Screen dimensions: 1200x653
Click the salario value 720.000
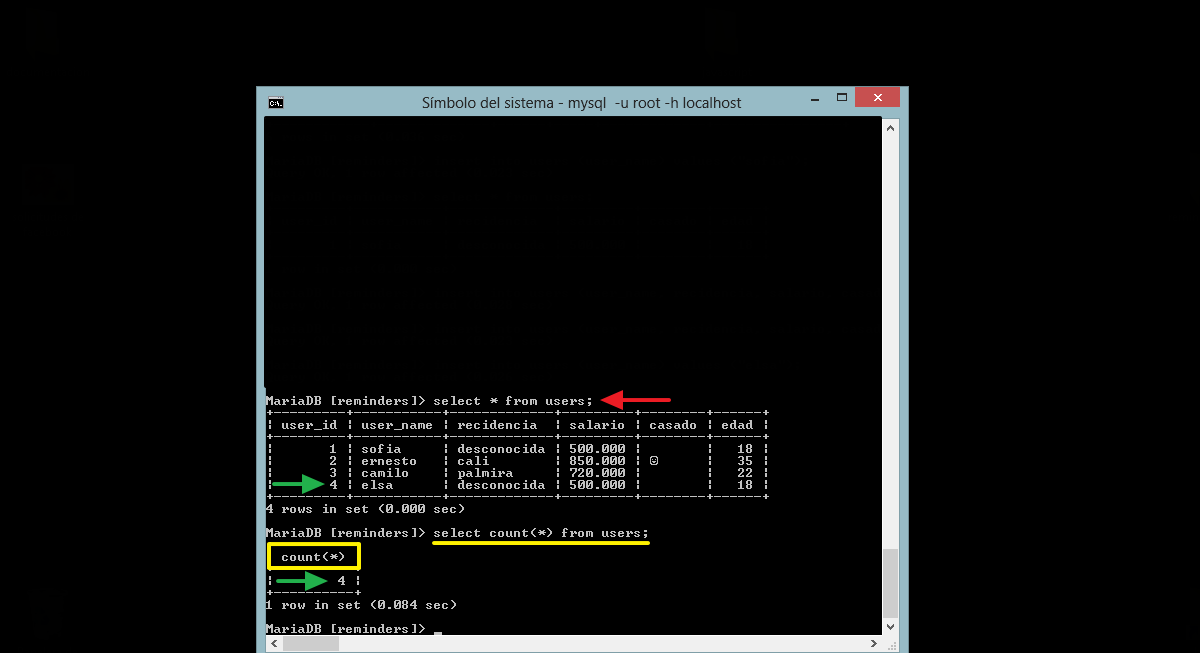pos(597,473)
